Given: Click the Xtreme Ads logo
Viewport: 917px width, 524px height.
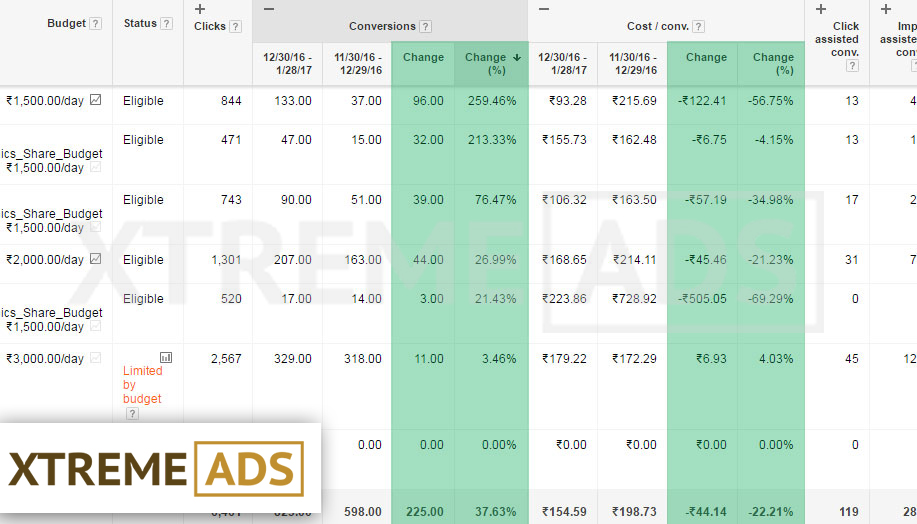Looking at the screenshot, I should [x=156, y=469].
